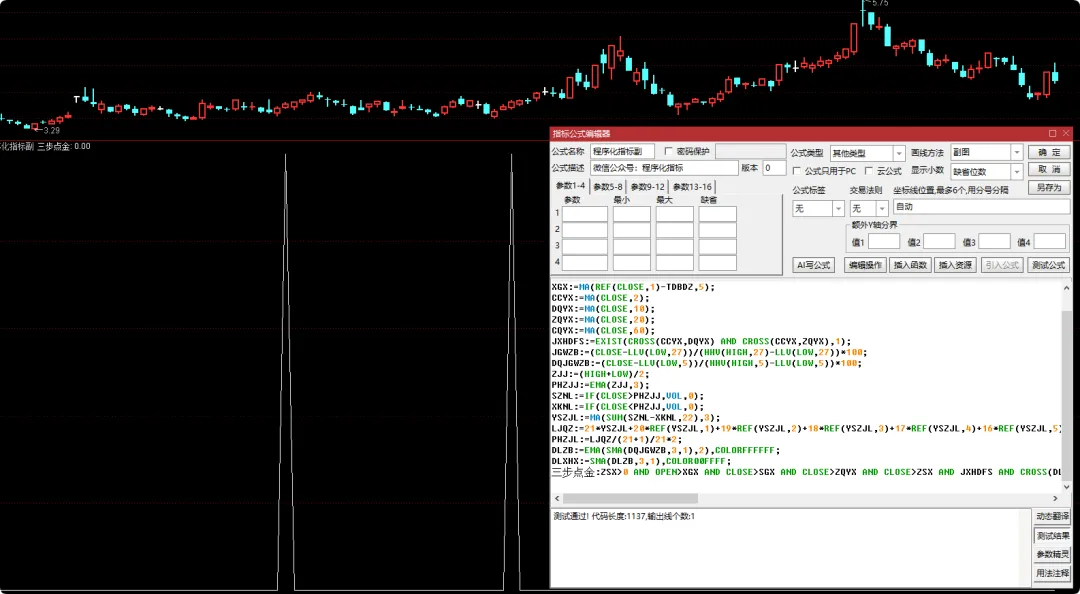The image size is (1080, 594).
Task: Click the 版本 number field
Action: pyautogui.click(x=774, y=168)
